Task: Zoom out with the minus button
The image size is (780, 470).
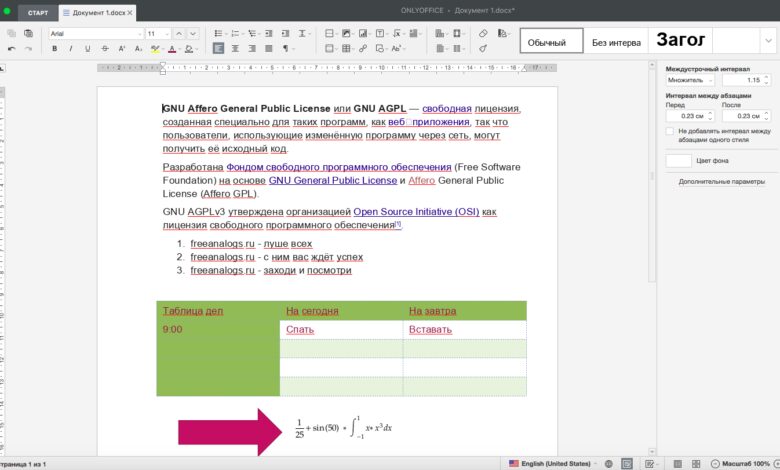Action: pyautogui.click(x=715, y=464)
